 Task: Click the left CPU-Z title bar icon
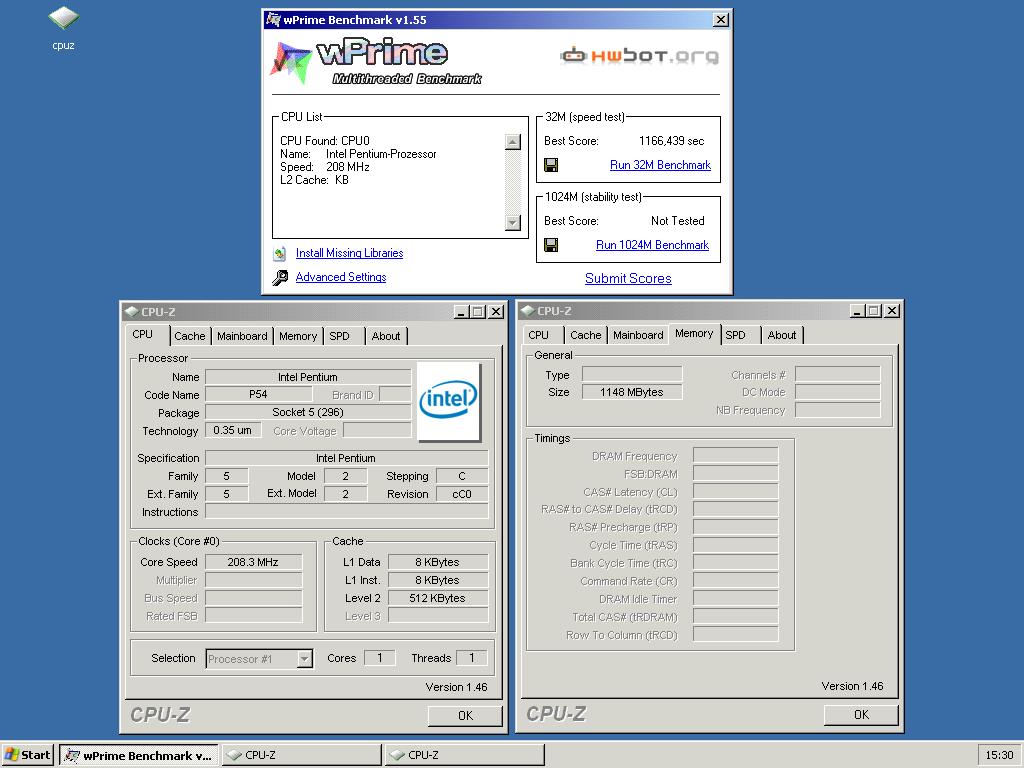click(131, 312)
